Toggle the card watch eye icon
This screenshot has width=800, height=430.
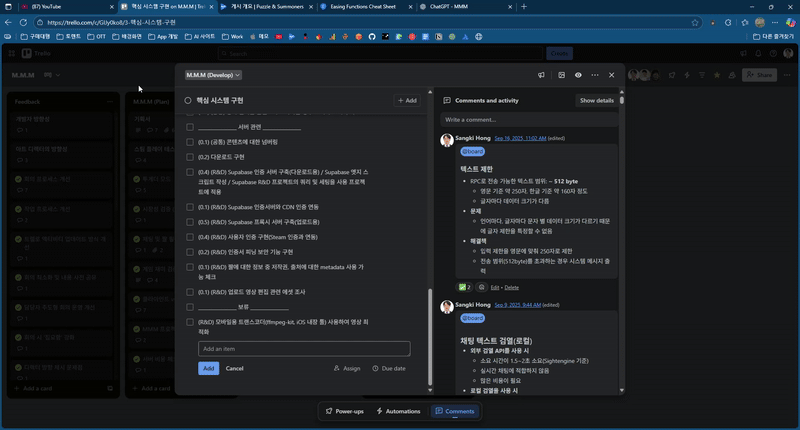click(x=578, y=75)
